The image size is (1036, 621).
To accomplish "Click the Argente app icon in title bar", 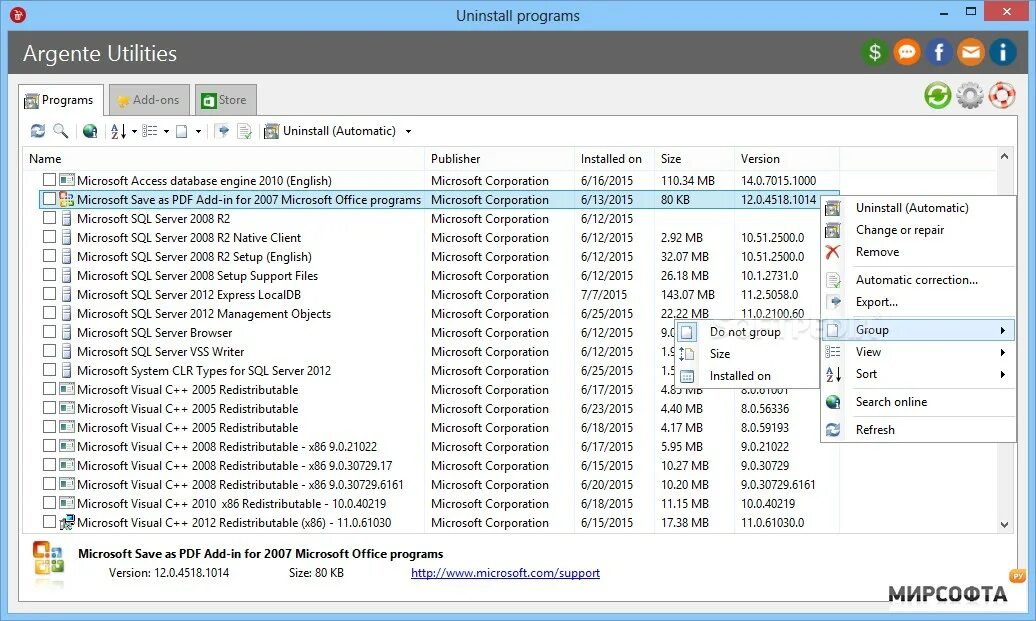I will pyautogui.click(x=18, y=14).
